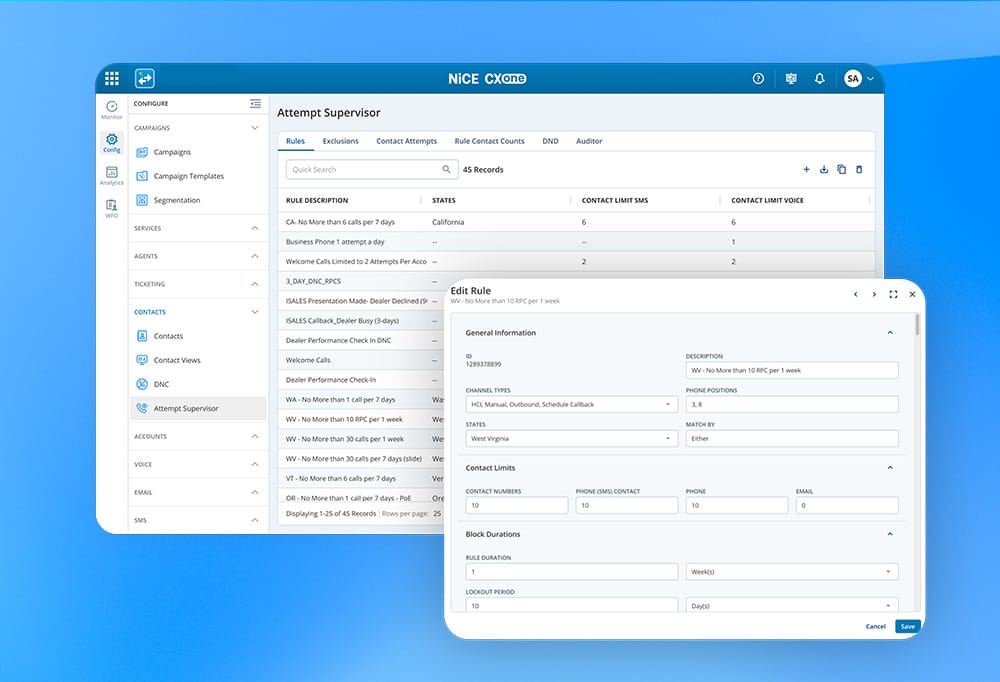Click the download rules icon
This screenshot has height=682, width=1000.
click(824, 170)
